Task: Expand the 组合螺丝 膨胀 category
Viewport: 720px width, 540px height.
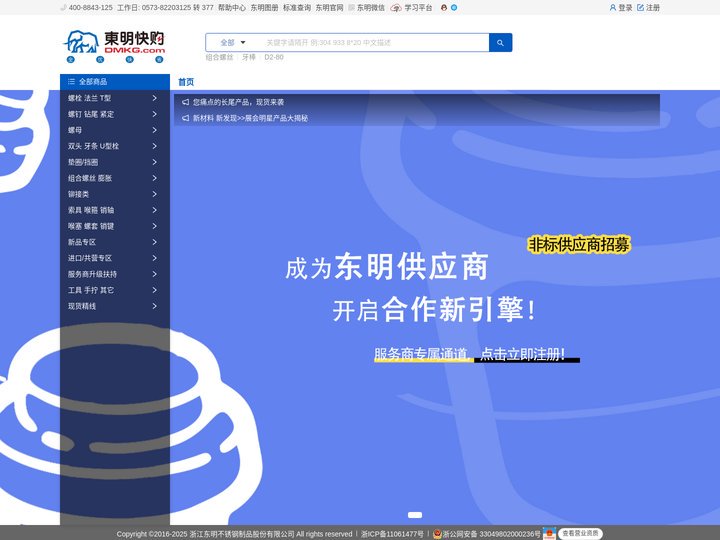Action: click(x=155, y=178)
